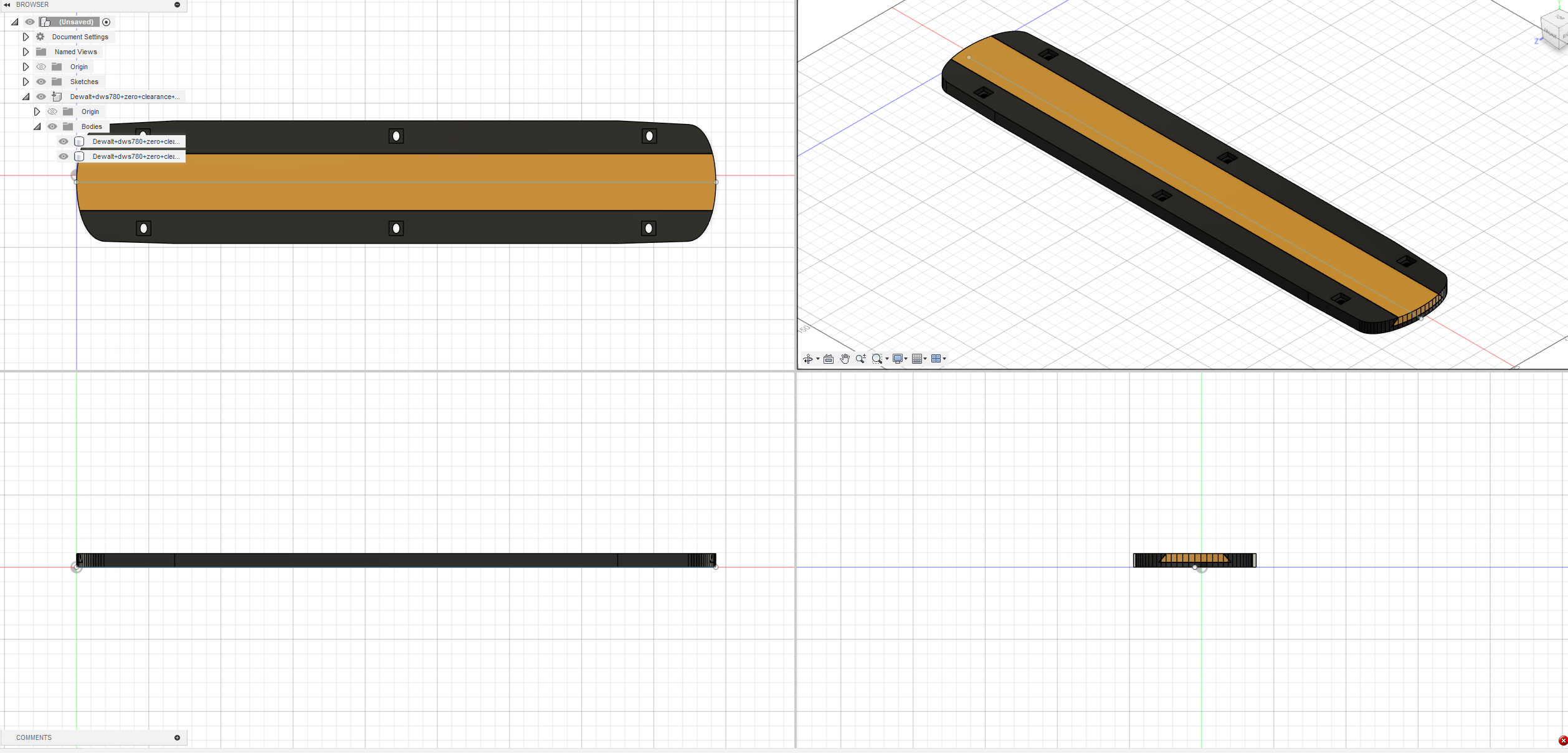Click the red error indicator icon
This screenshot has height=753, width=1568.
click(x=1563, y=741)
